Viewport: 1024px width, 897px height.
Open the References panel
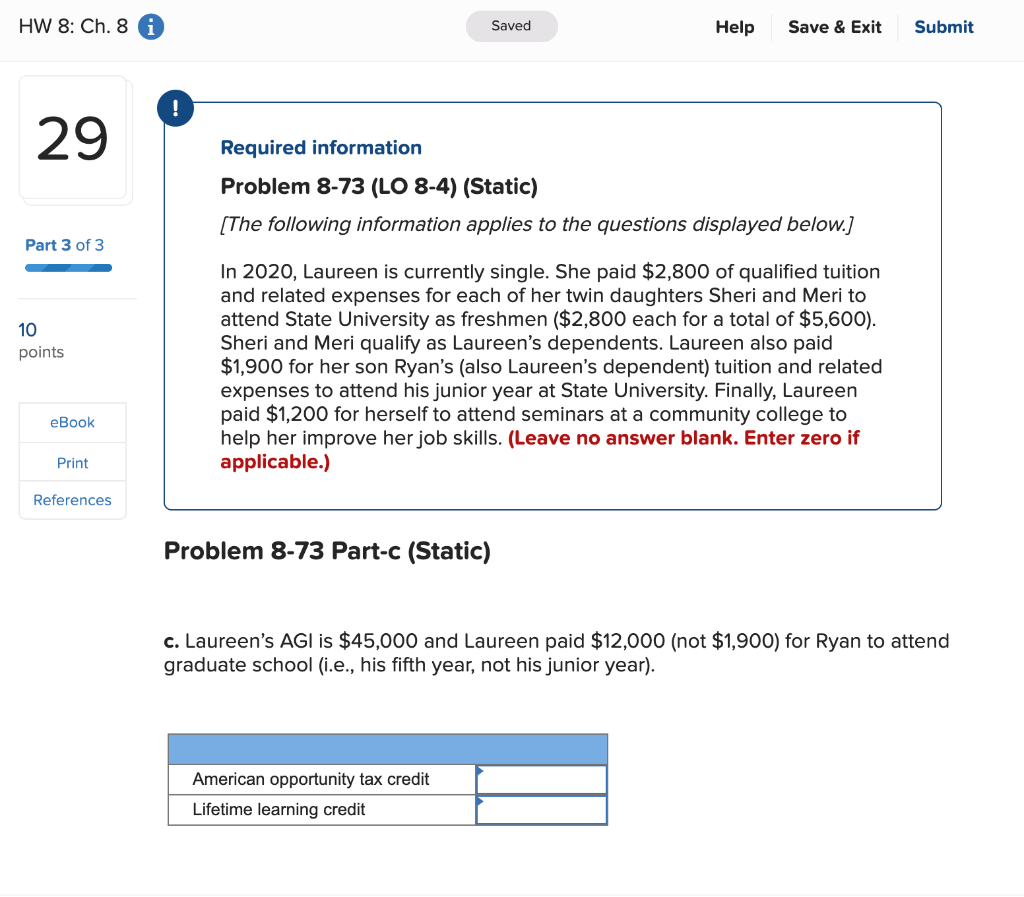pos(72,500)
